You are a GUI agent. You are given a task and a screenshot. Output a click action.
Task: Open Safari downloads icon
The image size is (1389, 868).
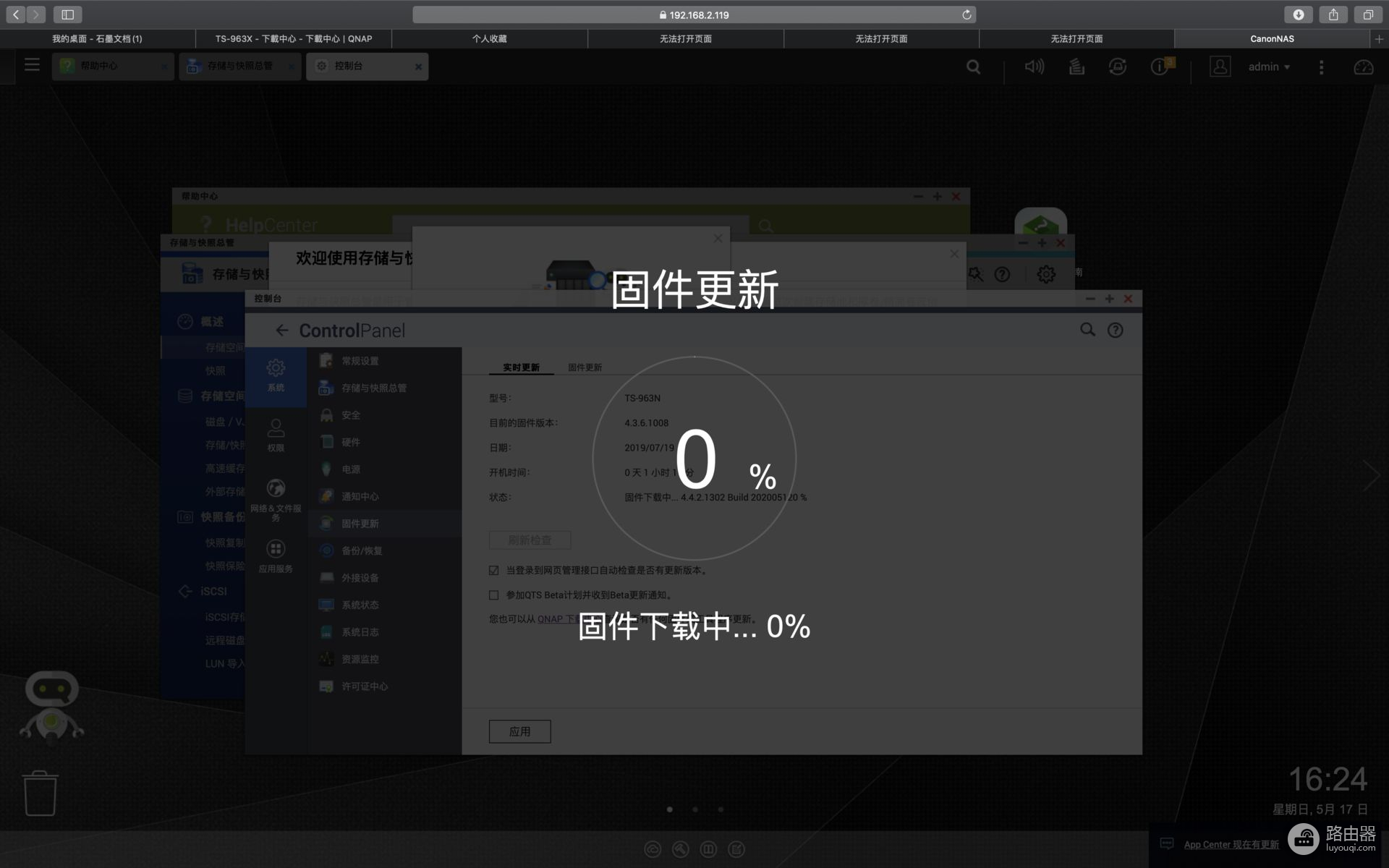coord(1299,14)
